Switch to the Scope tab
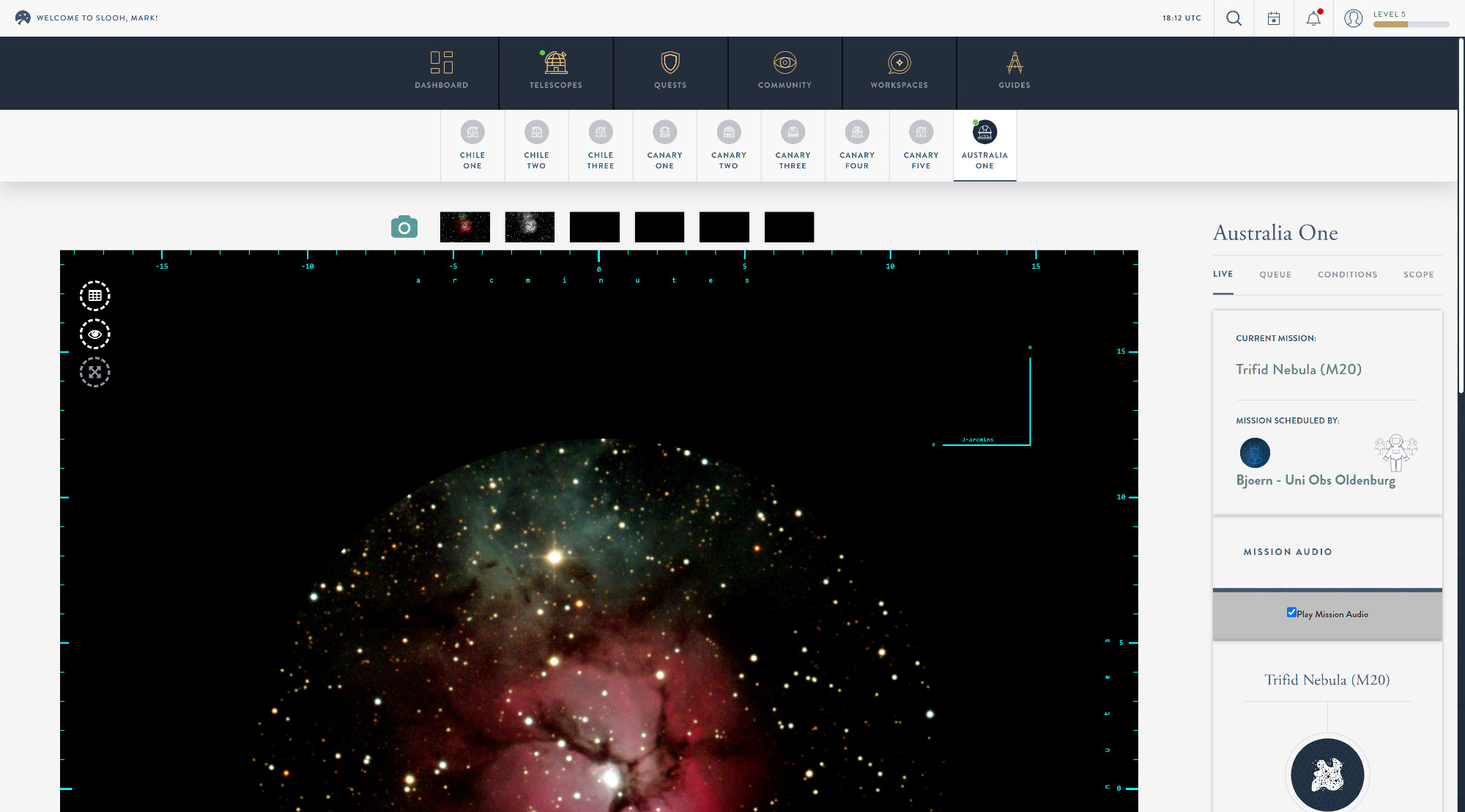1465x812 pixels. [x=1418, y=275]
